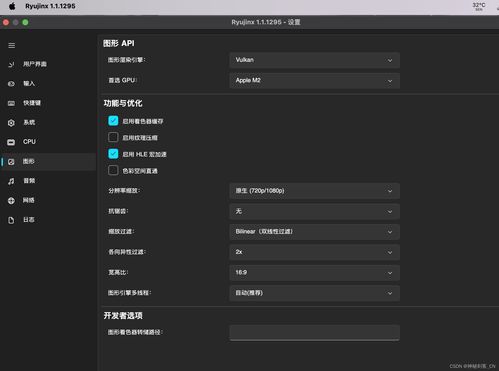
Task: Click the 开发者选项 section heading
Action: tap(123, 316)
